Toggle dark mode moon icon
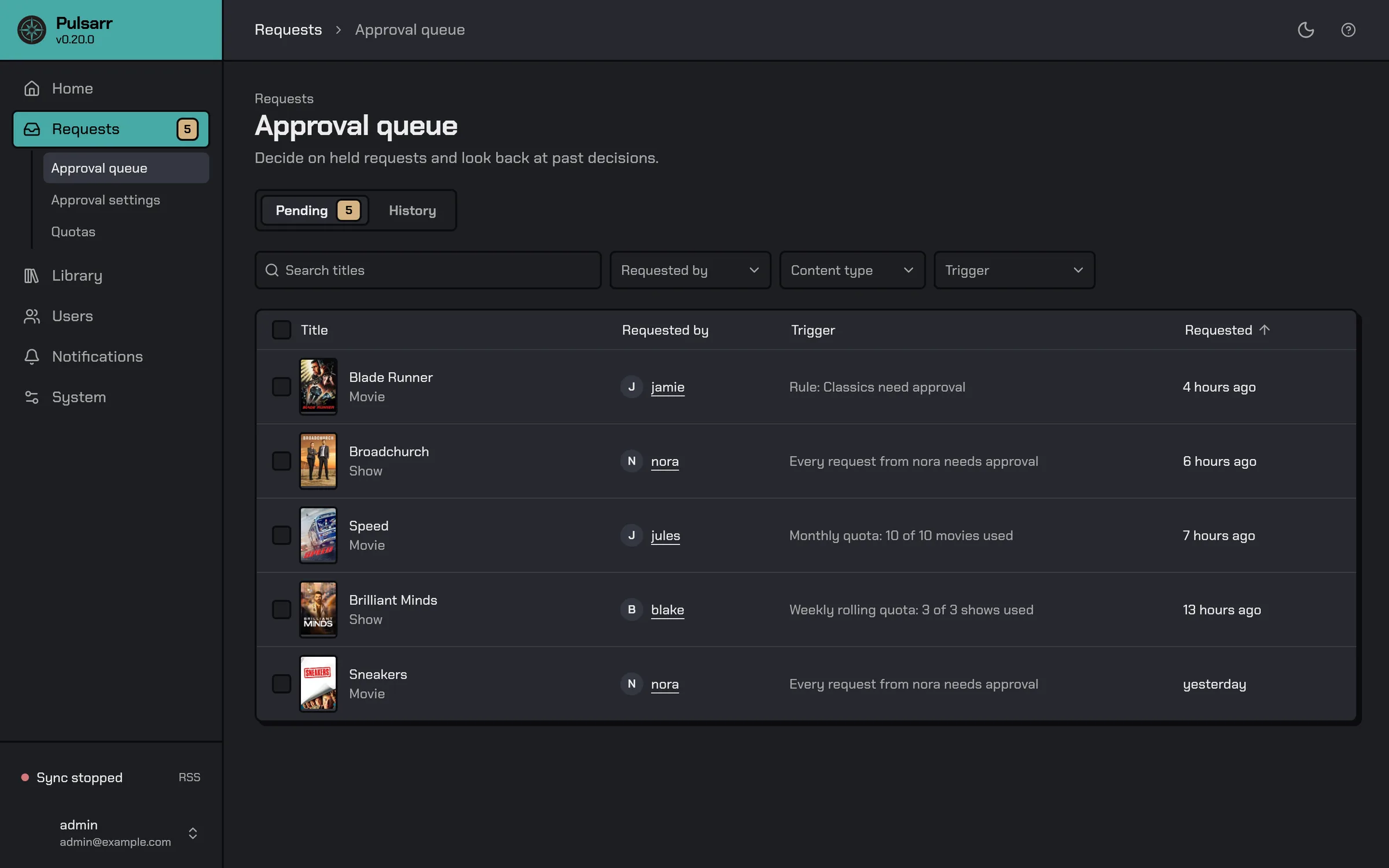 click(1306, 30)
